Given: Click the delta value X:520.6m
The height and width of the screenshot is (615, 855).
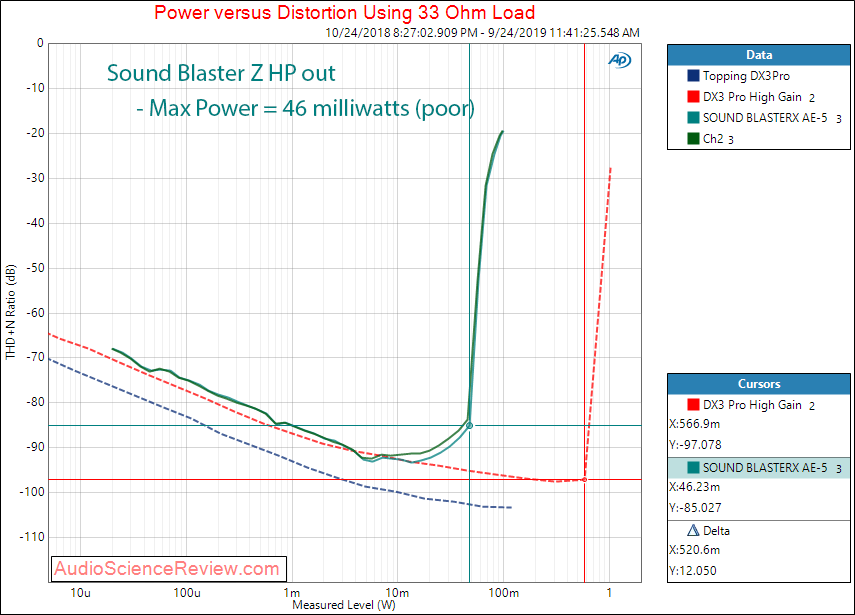Looking at the screenshot, I should pos(694,550).
